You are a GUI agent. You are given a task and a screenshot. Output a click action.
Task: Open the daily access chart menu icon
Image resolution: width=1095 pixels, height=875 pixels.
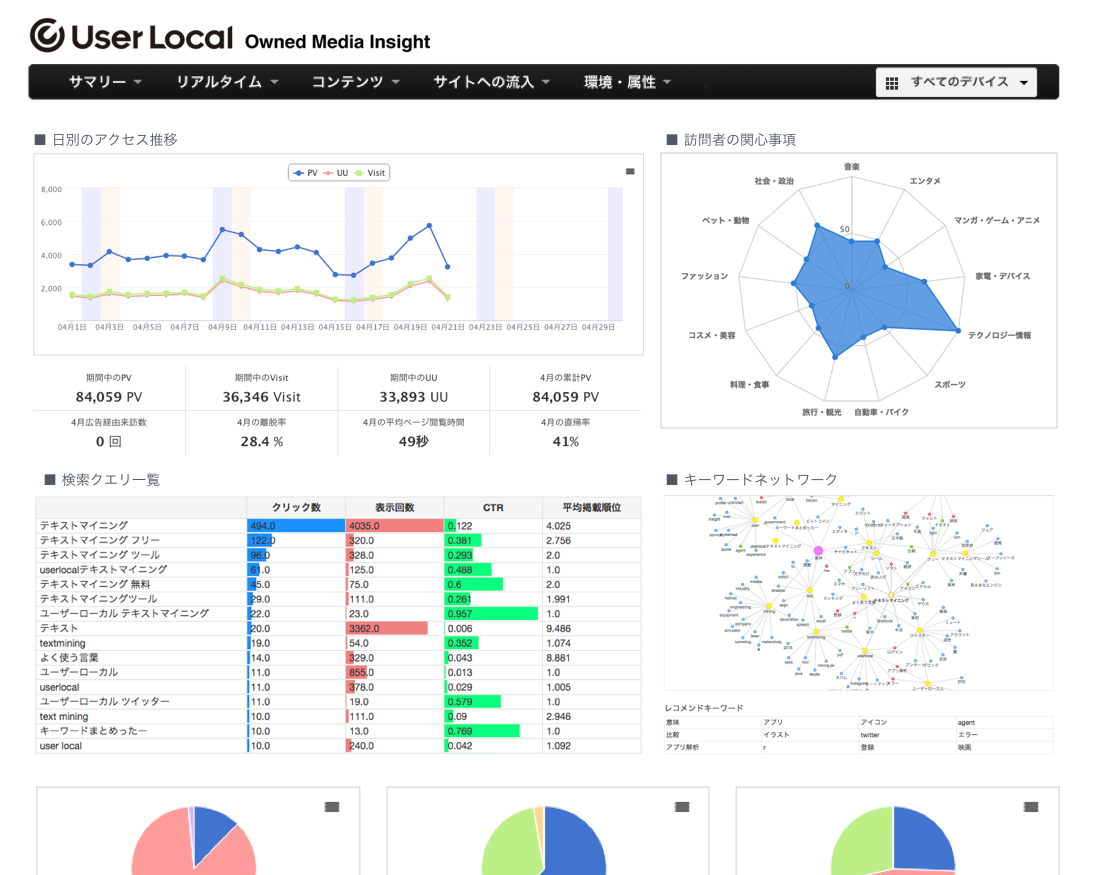pos(630,171)
